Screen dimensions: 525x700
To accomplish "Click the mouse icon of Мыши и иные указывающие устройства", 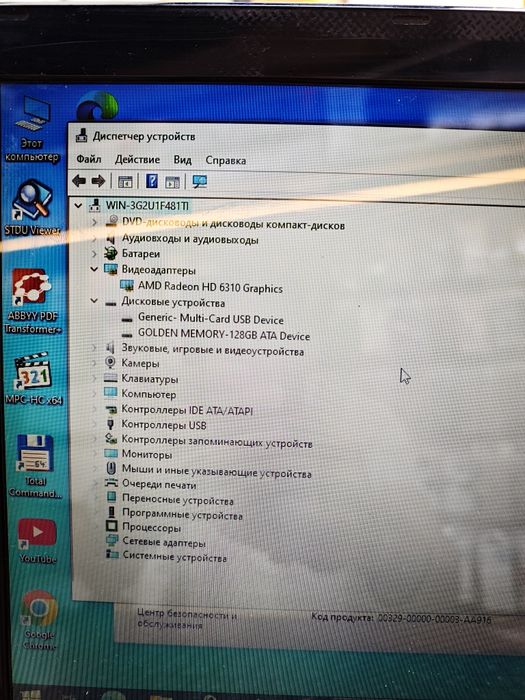I will (111, 468).
